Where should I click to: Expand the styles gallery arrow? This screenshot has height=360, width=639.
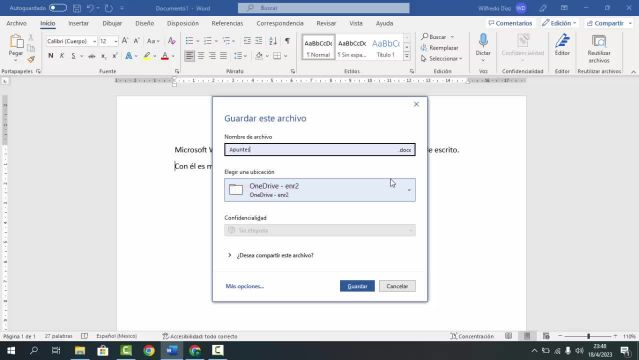(x=407, y=56)
